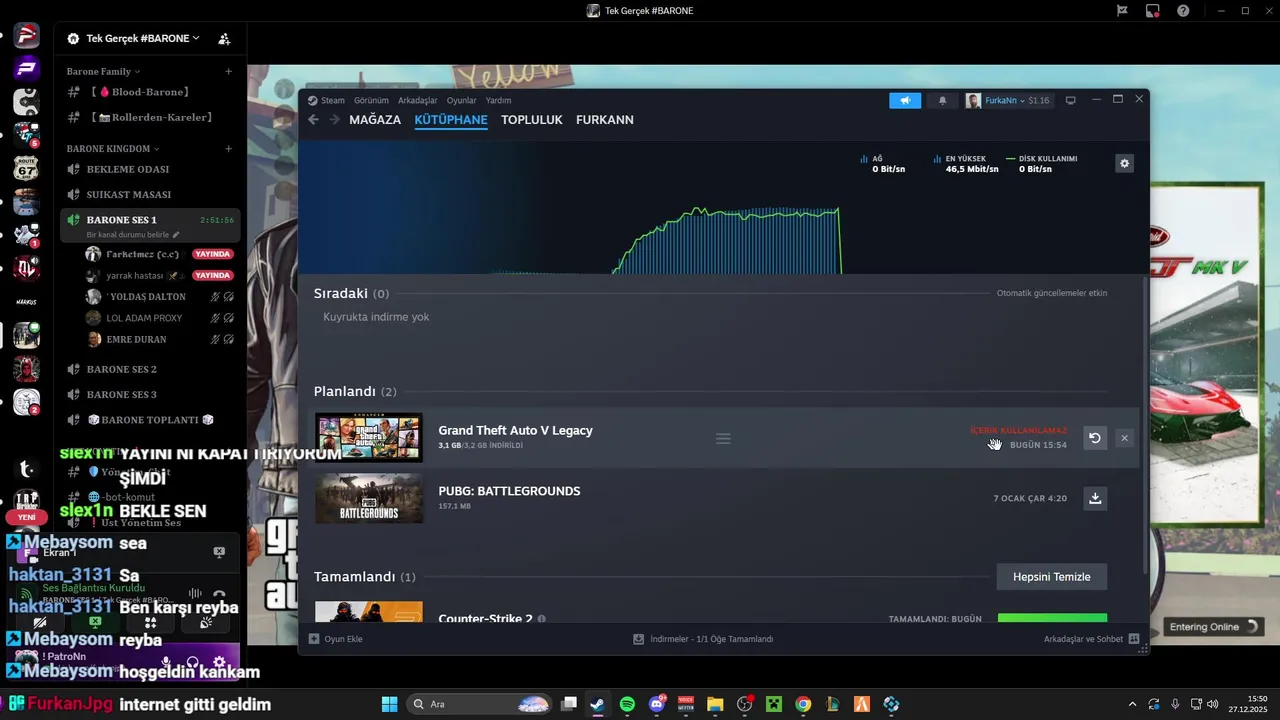Click the PUBG: BATTLEGROUNDS thumbnail
Screen dimensions: 1280x720
pyautogui.click(x=369, y=498)
